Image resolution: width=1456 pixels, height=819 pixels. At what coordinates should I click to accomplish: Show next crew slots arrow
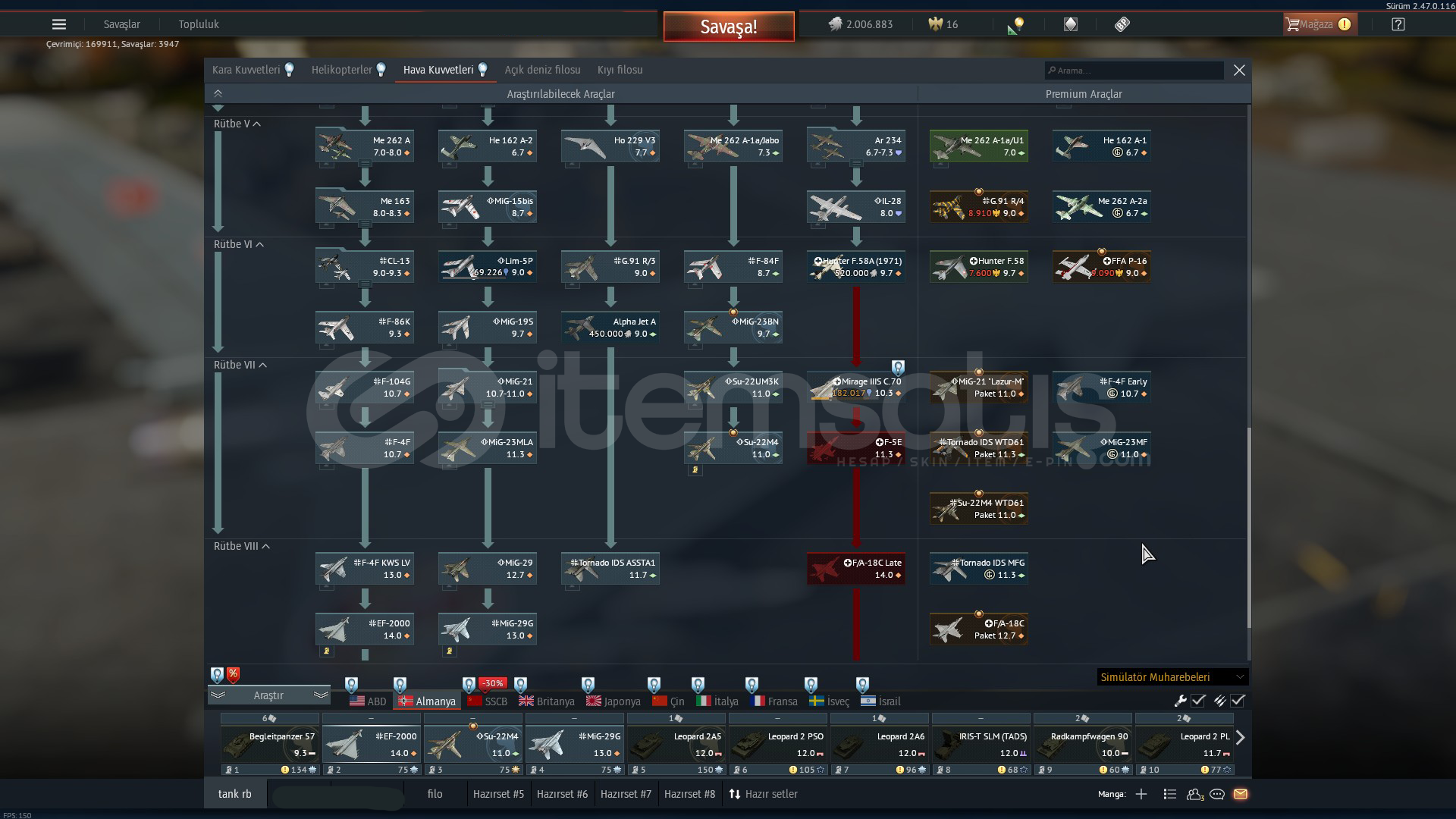click(x=1241, y=737)
